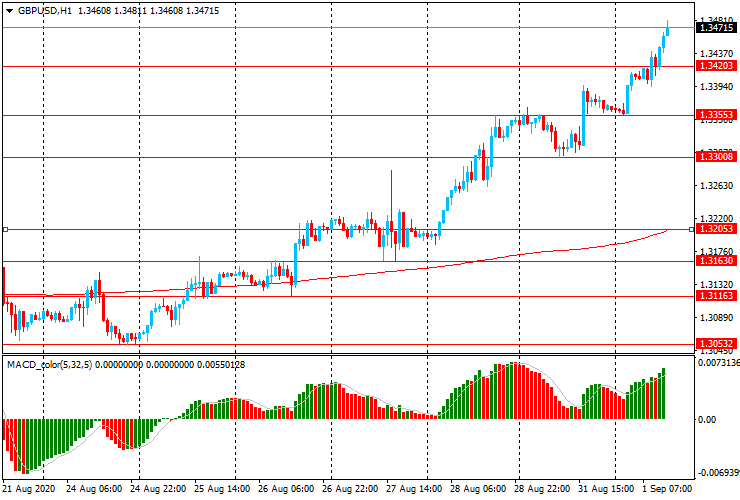Click the 24 Aug 22:00 time label
The image size is (740, 500).
coord(158,488)
